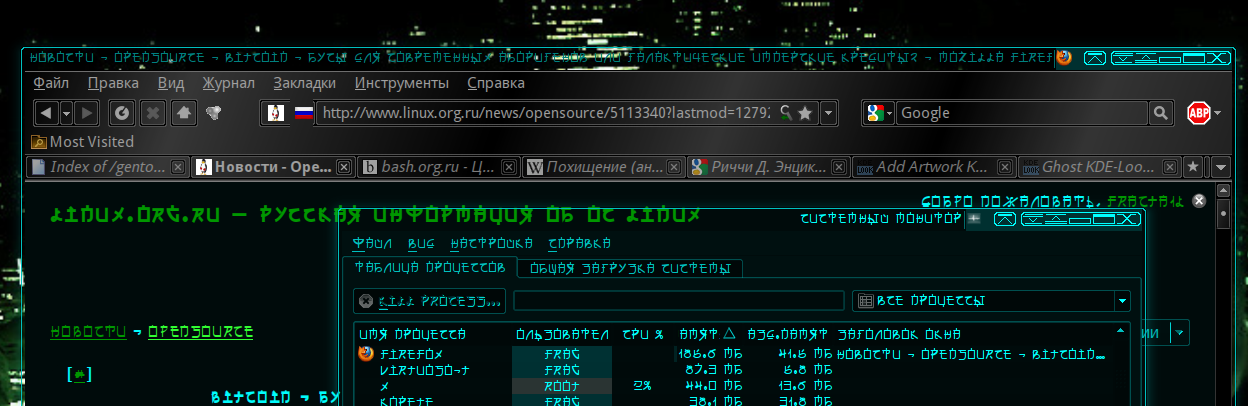Open the Журнал menu

coord(229,83)
